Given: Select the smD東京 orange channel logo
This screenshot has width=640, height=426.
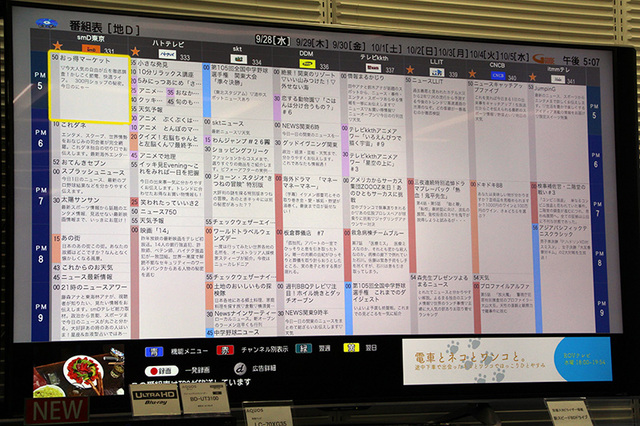Looking at the screenshot, I should click(91, 49).
